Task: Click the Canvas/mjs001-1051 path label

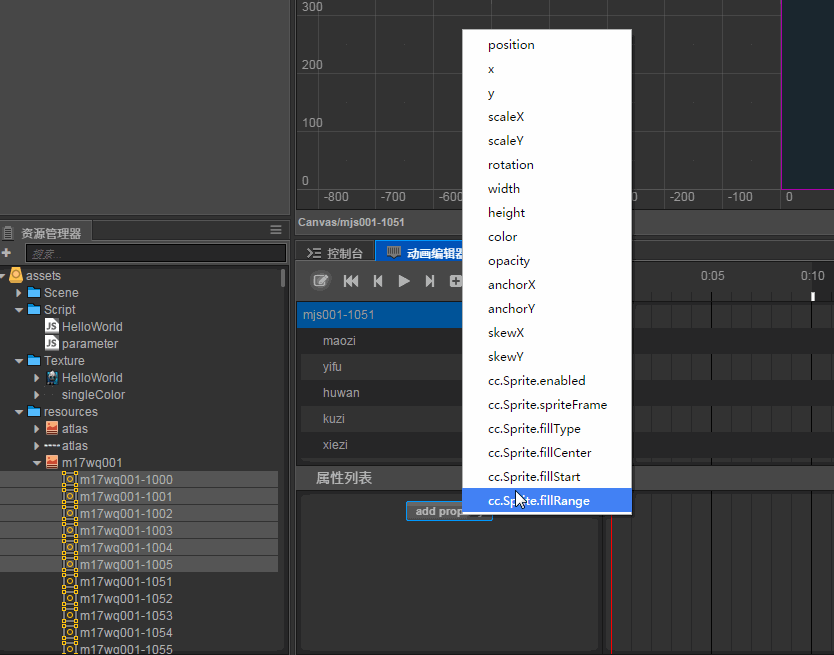Action: click(x=351, y=222)
